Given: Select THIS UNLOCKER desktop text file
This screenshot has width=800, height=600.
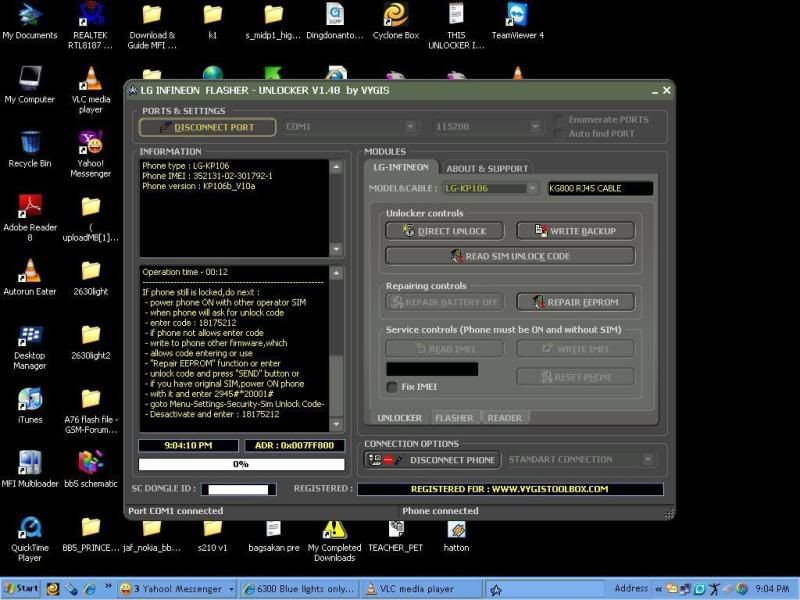Looking at the screenshot, I should [x=456, y=26].
